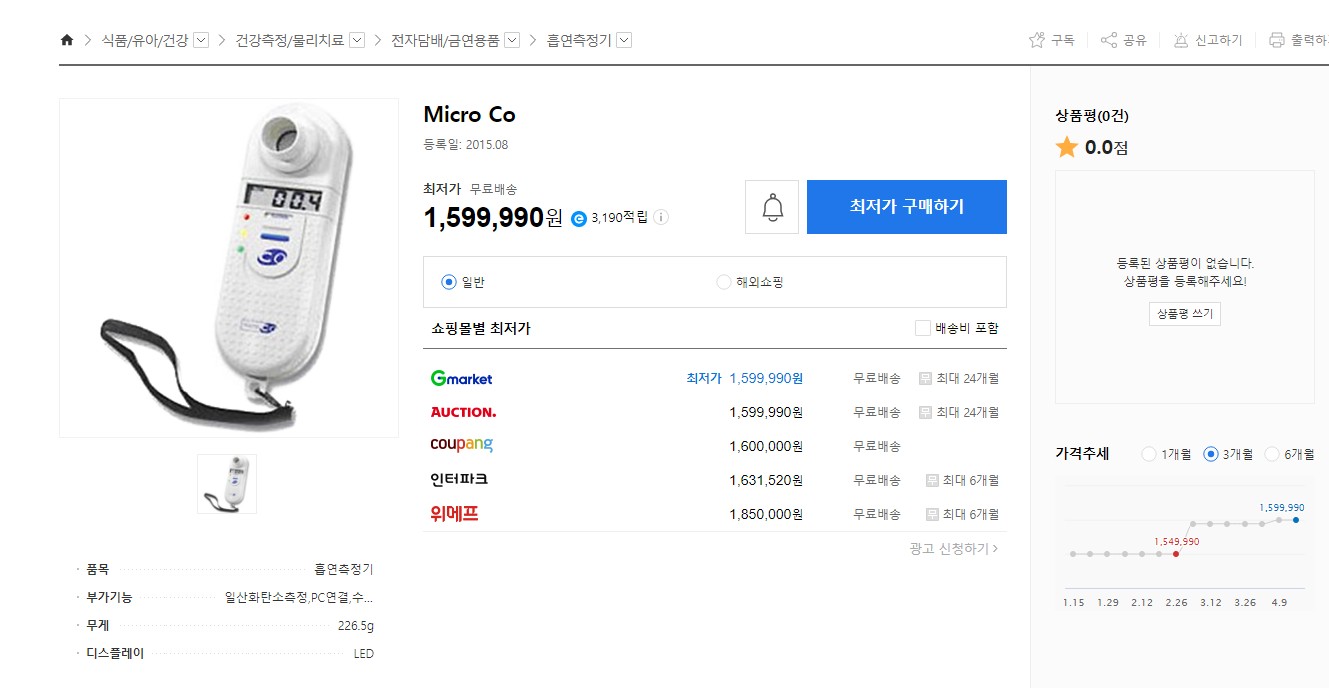1329x688 pixels.
Task: Click the info icon beside 3,190적립
Action: tap(661, 217)
